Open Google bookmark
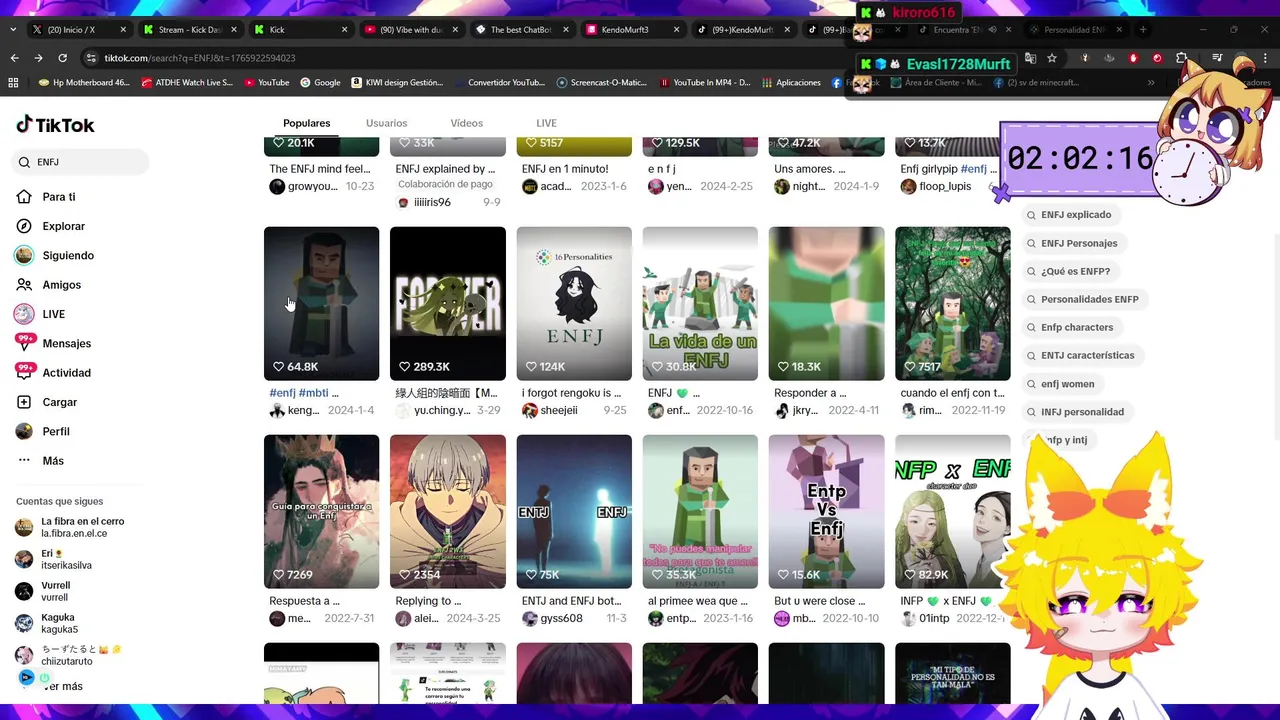 pos(320,83)
